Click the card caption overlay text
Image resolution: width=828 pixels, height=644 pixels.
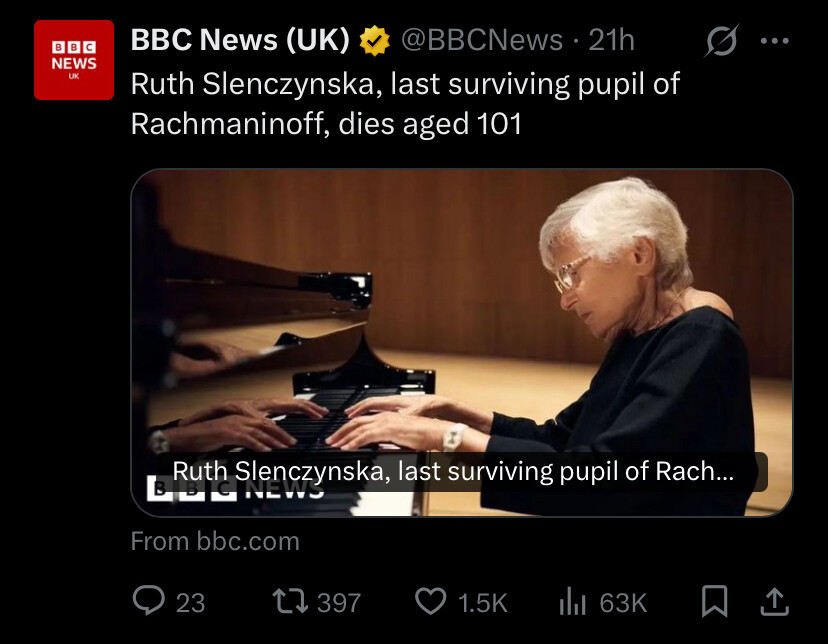454,472
